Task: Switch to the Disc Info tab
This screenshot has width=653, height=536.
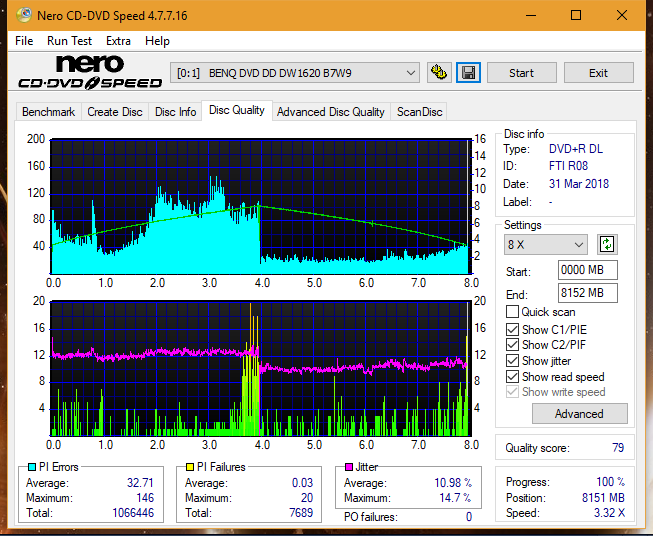Action: click(x=175, y=112)
